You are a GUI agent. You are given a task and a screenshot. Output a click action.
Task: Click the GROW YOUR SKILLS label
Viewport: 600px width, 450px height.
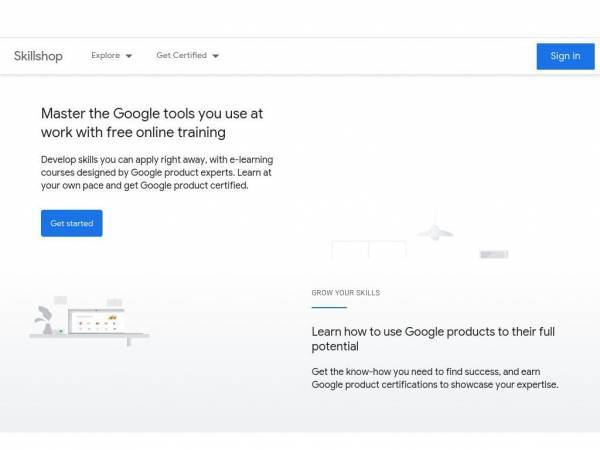point(346,293)
